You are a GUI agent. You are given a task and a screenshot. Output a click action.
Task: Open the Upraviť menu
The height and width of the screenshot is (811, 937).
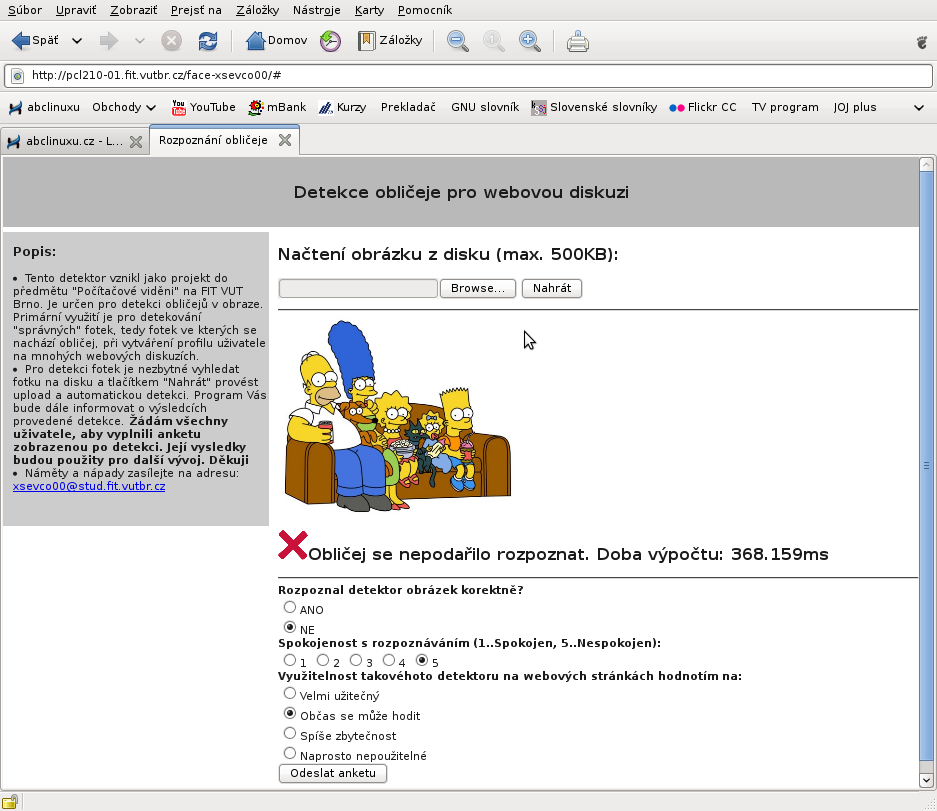[x=76, y=10]
